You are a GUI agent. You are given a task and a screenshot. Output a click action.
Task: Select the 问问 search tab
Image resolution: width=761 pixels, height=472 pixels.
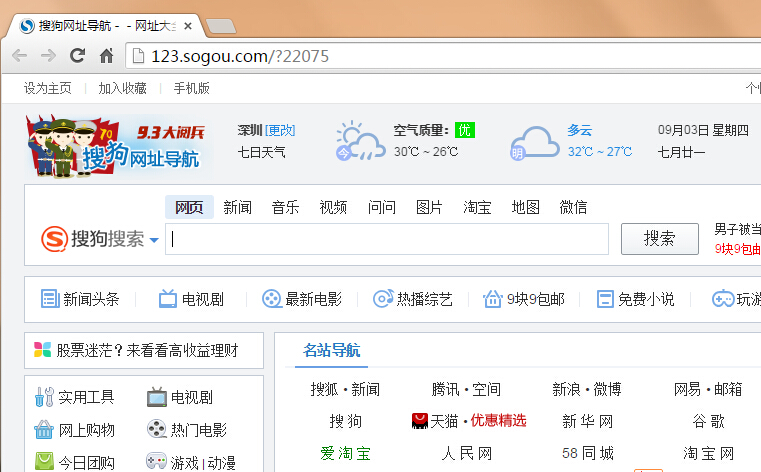pos(381,207)
